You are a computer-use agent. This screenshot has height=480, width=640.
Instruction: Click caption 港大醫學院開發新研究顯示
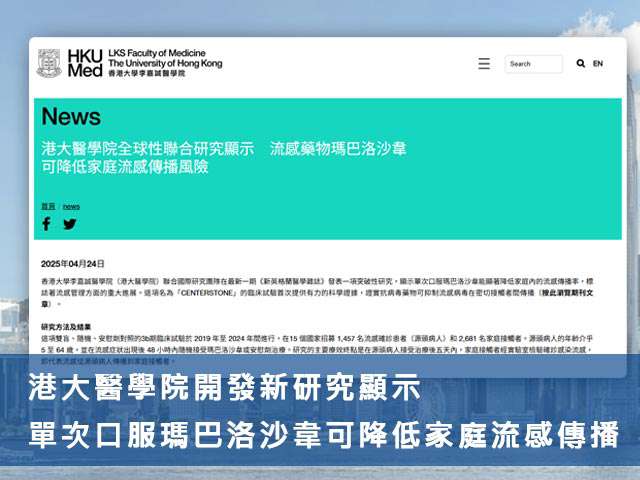[x=224, y=387]
